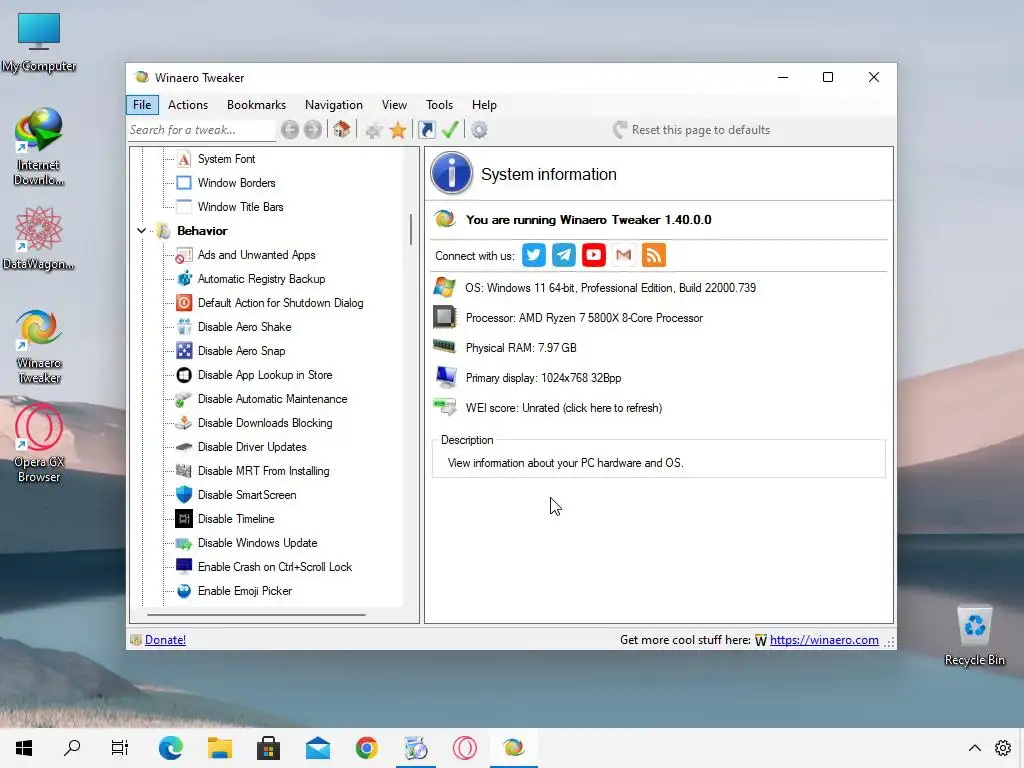Select Disable Downloads Blocking item
The image size is (1024, 768).
265,423
